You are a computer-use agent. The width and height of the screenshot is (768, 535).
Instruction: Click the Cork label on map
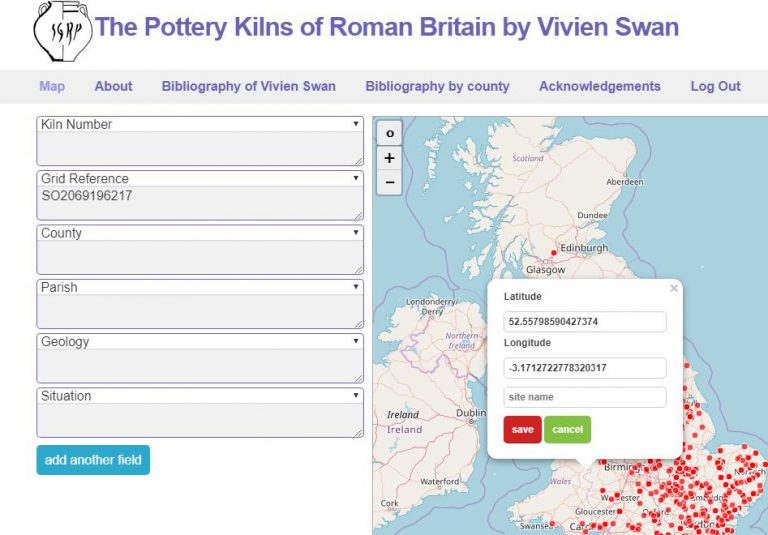(x=389, y=504)
